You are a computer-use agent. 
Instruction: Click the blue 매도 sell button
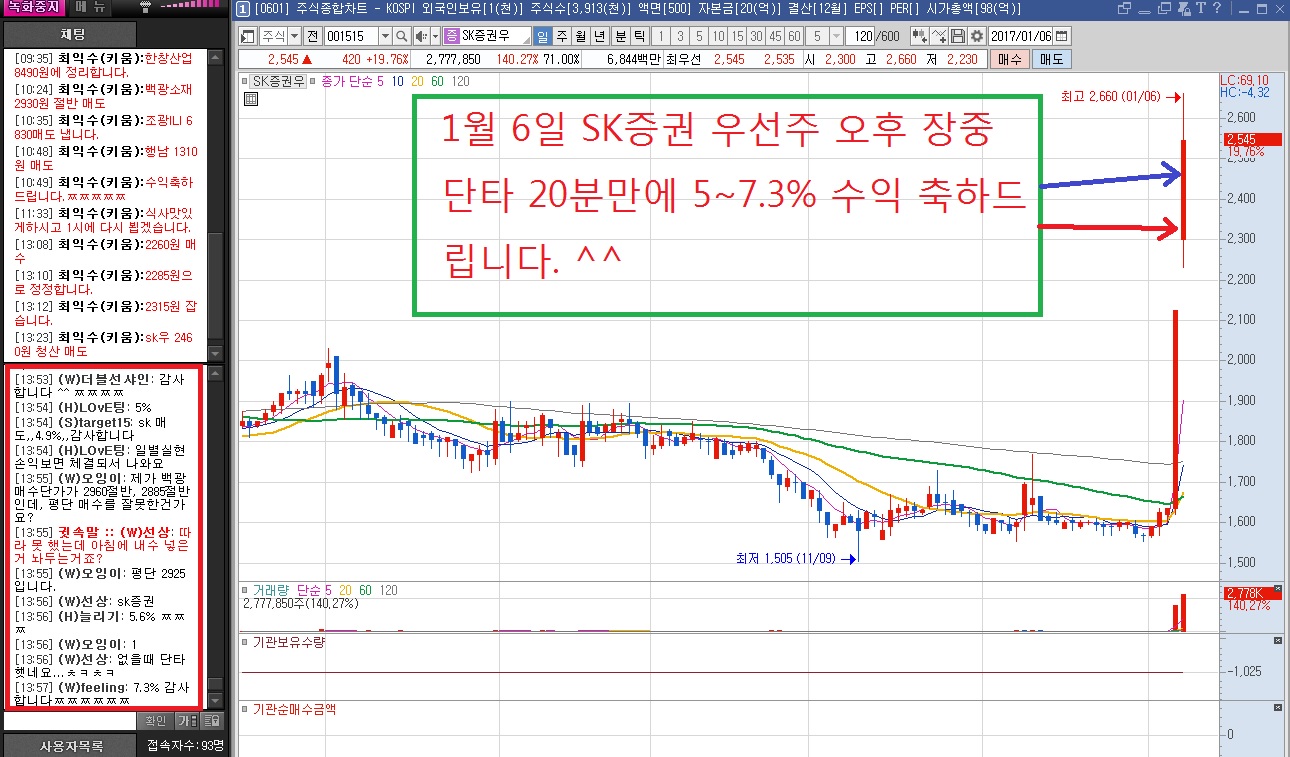[x=1052, y=59]
